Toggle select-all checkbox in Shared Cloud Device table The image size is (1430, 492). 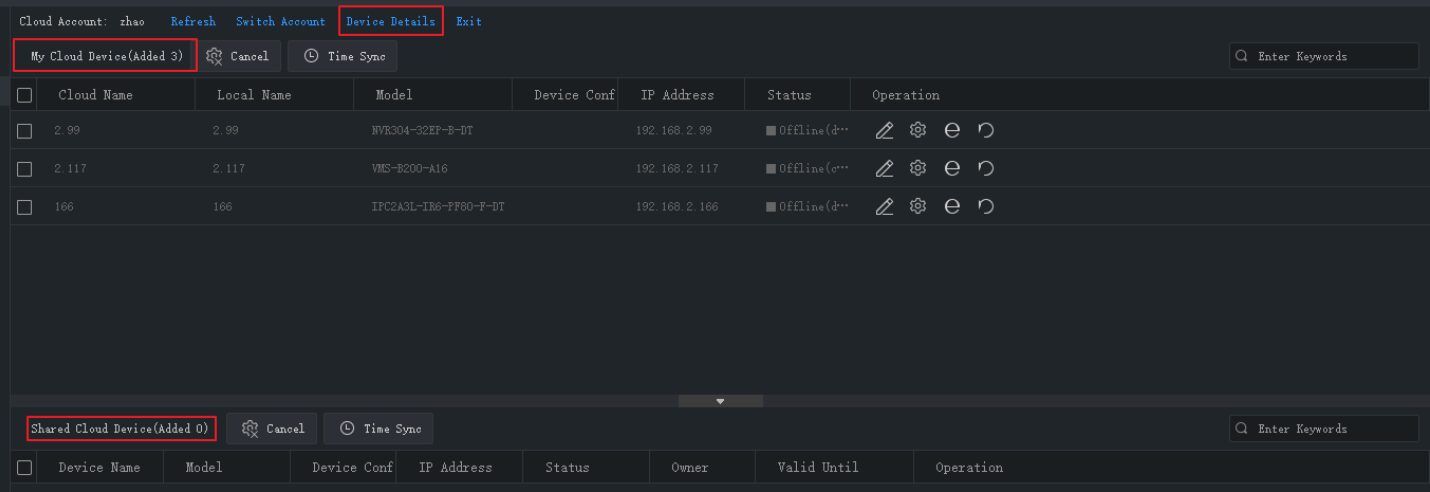coord(25,467)
